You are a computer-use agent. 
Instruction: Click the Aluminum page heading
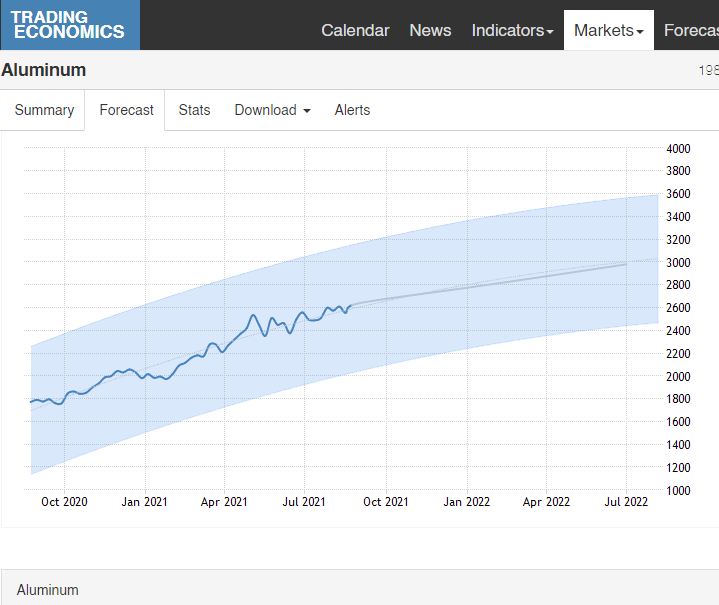pos(44,70)
